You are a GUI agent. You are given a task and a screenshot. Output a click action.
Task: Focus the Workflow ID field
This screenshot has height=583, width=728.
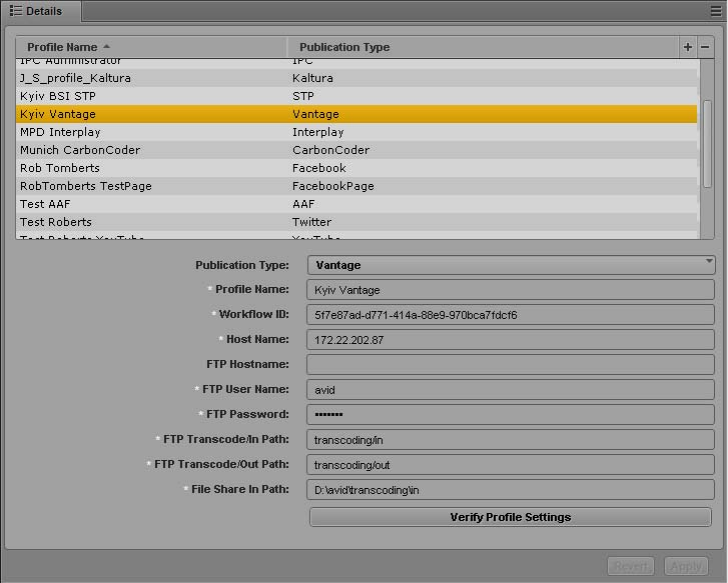[511, 315]
